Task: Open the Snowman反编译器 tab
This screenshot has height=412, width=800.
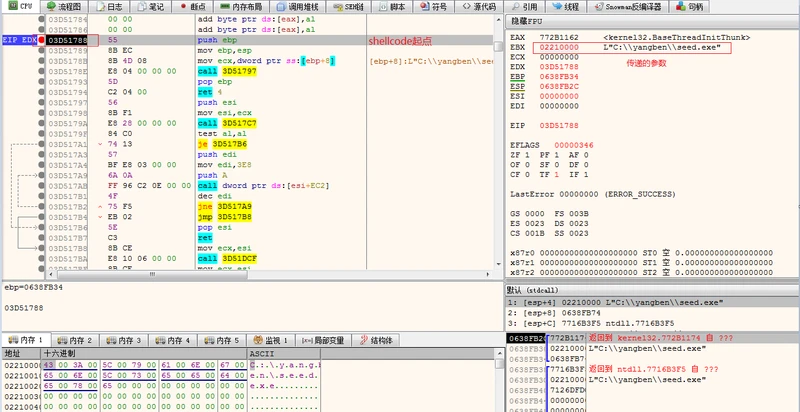Action: pyautogui.click(x=628, y=7)
